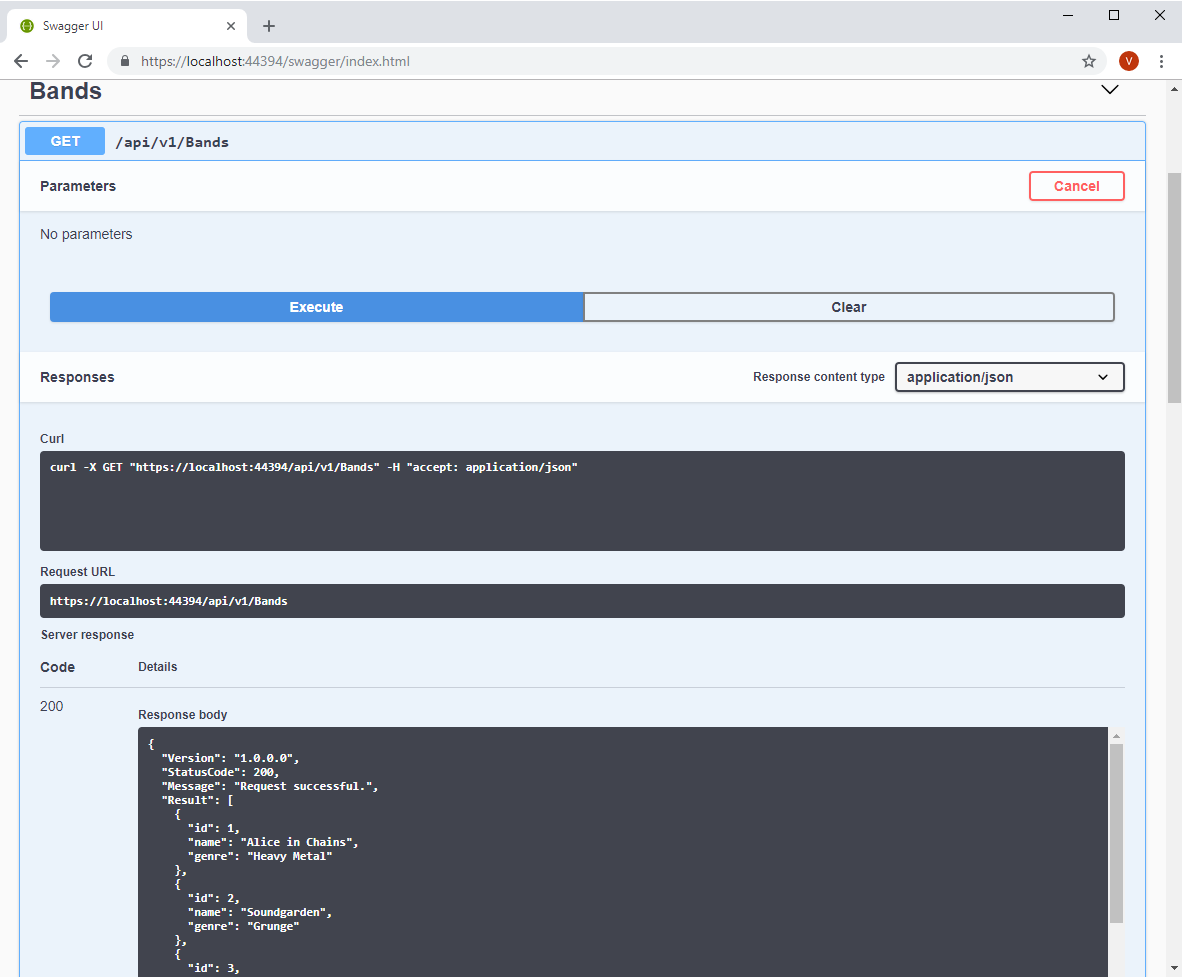Screen dimensions: 1182x977
Task: Open the Response content type dropdown
Action: point(1009,377)
